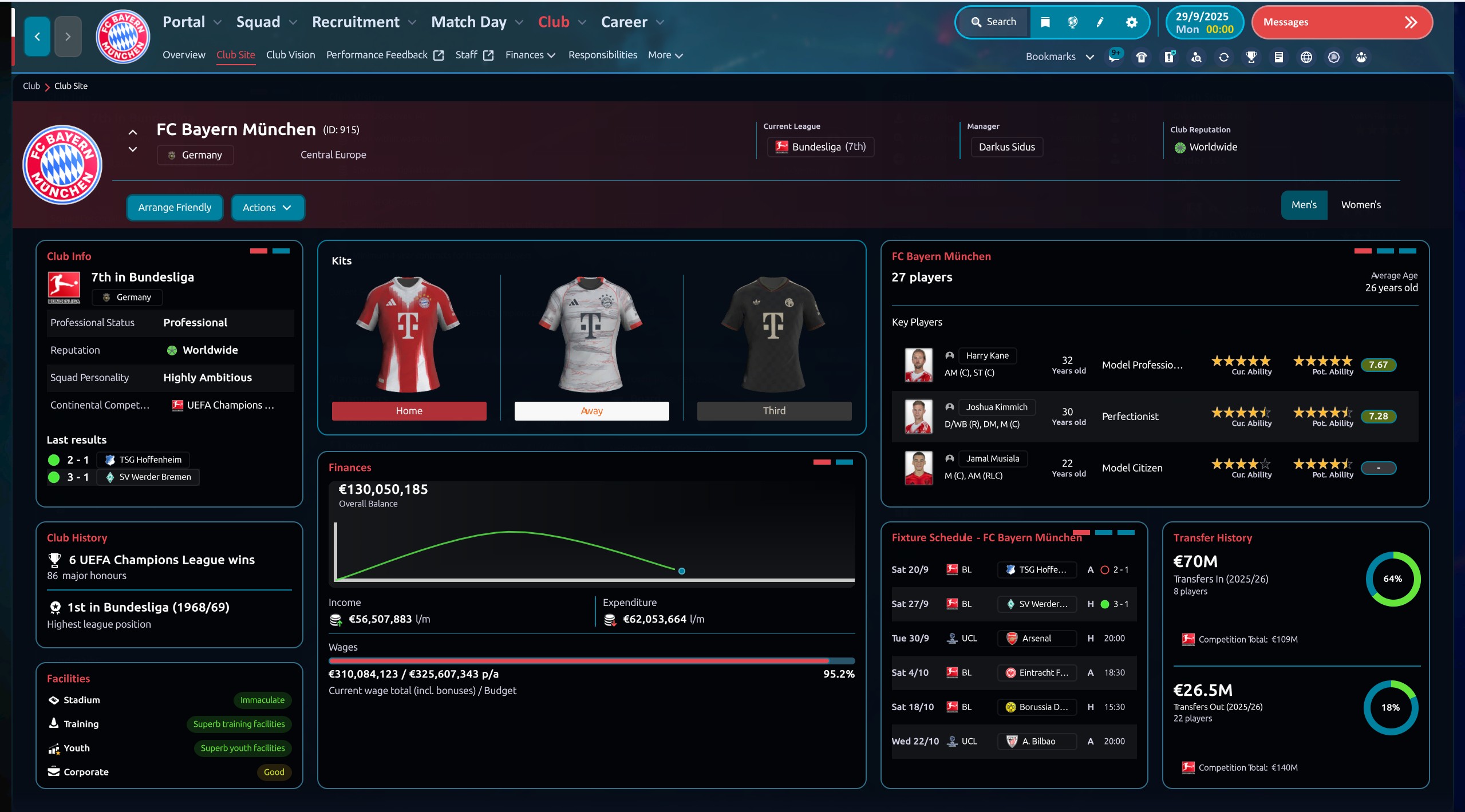The width and height of the screenshot is (1465, 812).
Task: Open the Notes pencil icon
Action: pyautogui.click(x=1099, y=22)
